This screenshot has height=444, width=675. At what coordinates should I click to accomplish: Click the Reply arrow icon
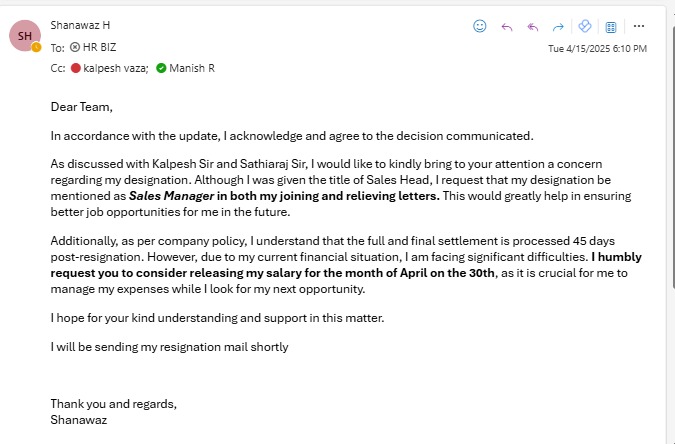point(507,26)
